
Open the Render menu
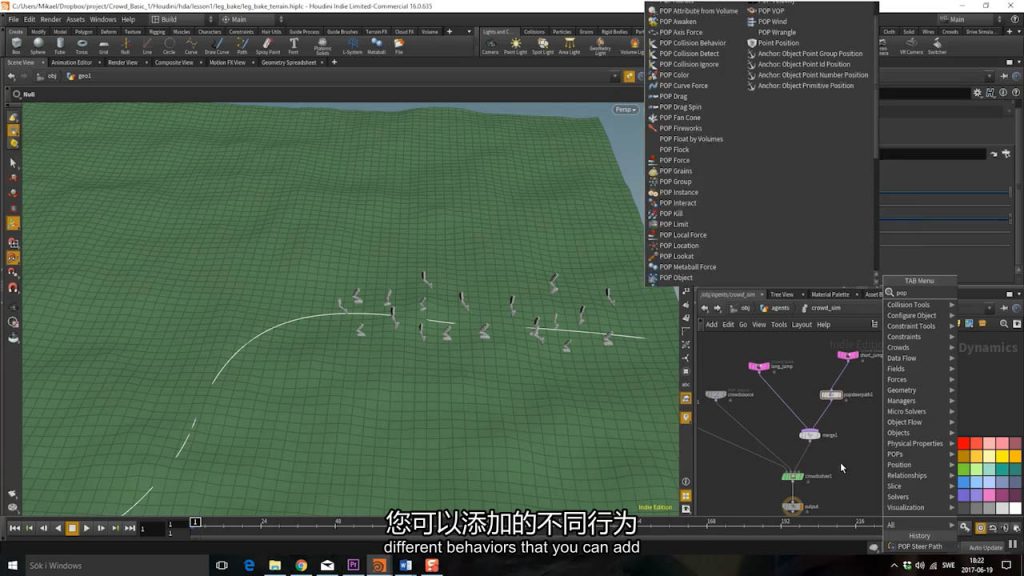click(x=50, y=20)
